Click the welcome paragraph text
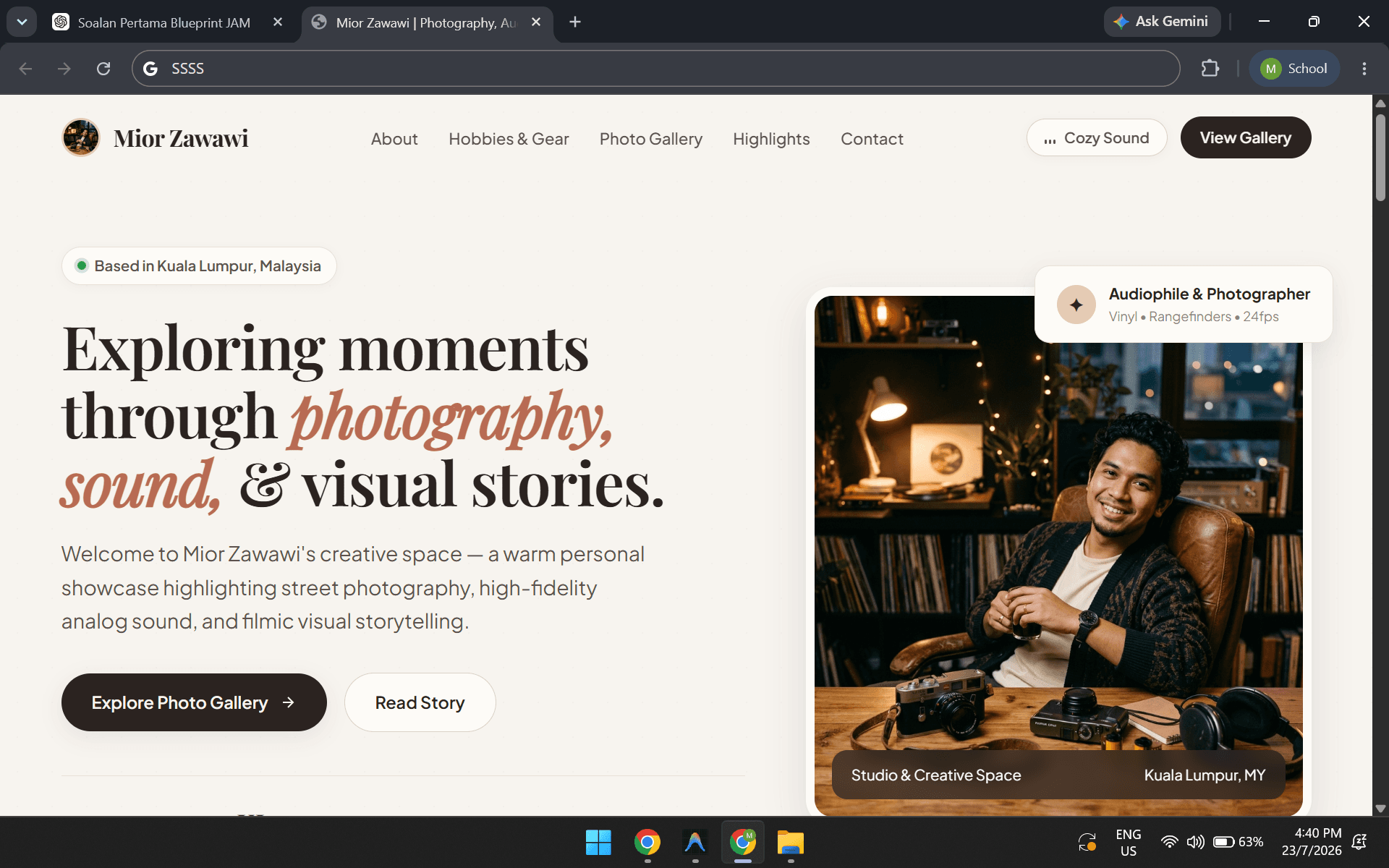Image resolution: width=1389 pixels, height=868 pixels. pyautogui.click(x=353, y=587)
